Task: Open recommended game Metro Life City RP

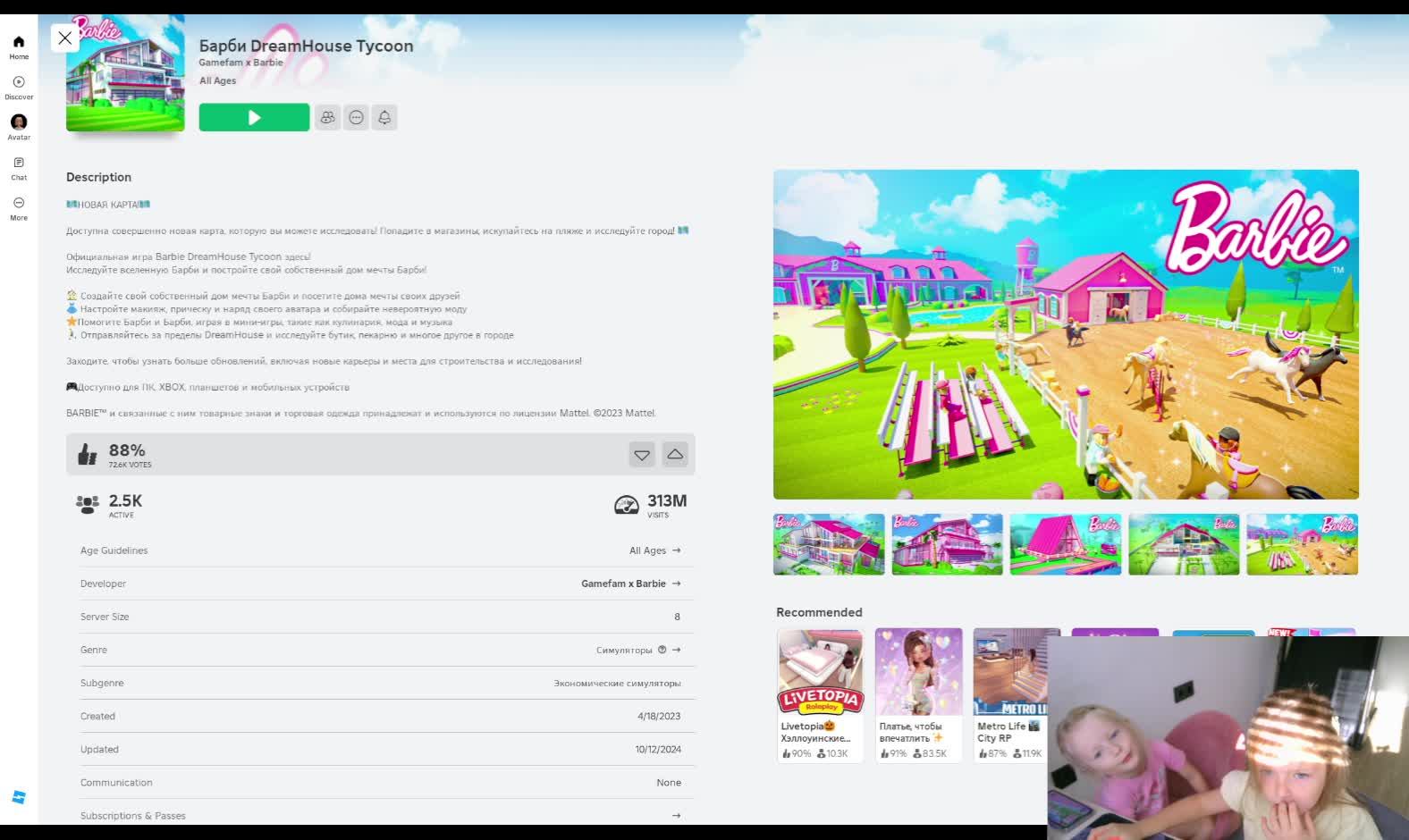Action: coord(1017,694)
